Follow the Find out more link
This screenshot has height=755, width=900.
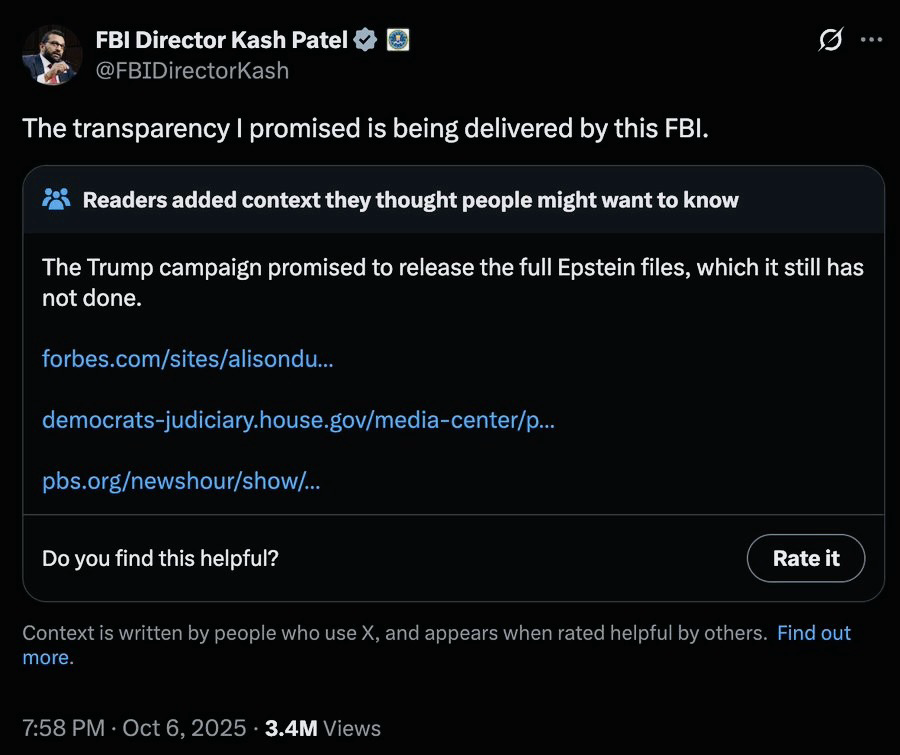pyautogui.click(x=813, y=633)
